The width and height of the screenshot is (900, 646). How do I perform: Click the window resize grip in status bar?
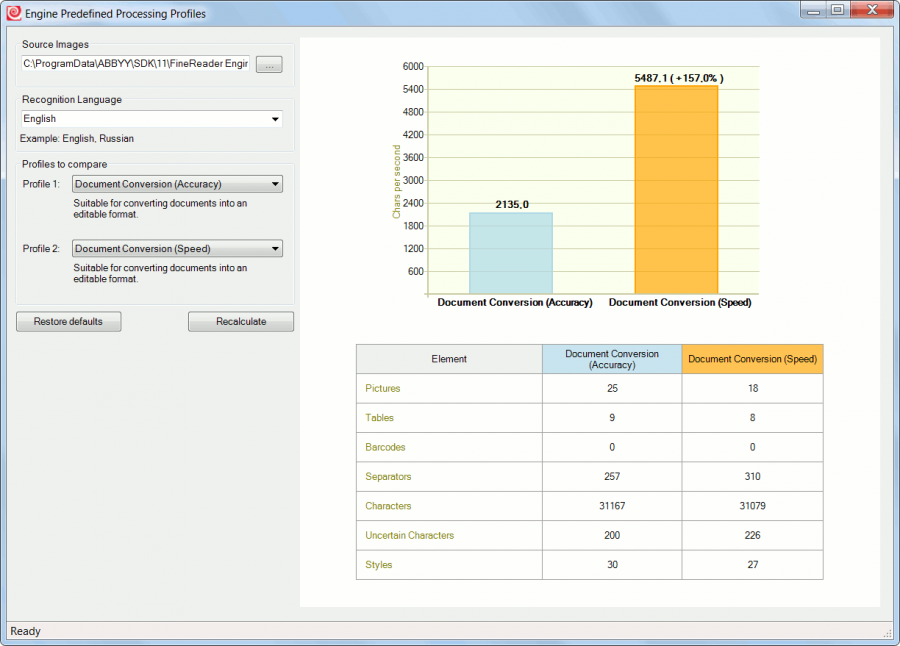point(887,632)
